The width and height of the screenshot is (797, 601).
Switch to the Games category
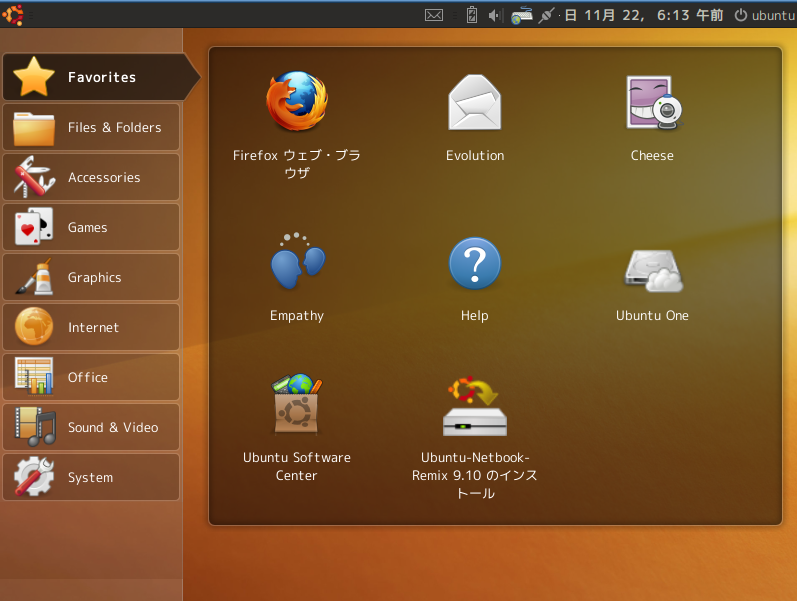point(91,227)
